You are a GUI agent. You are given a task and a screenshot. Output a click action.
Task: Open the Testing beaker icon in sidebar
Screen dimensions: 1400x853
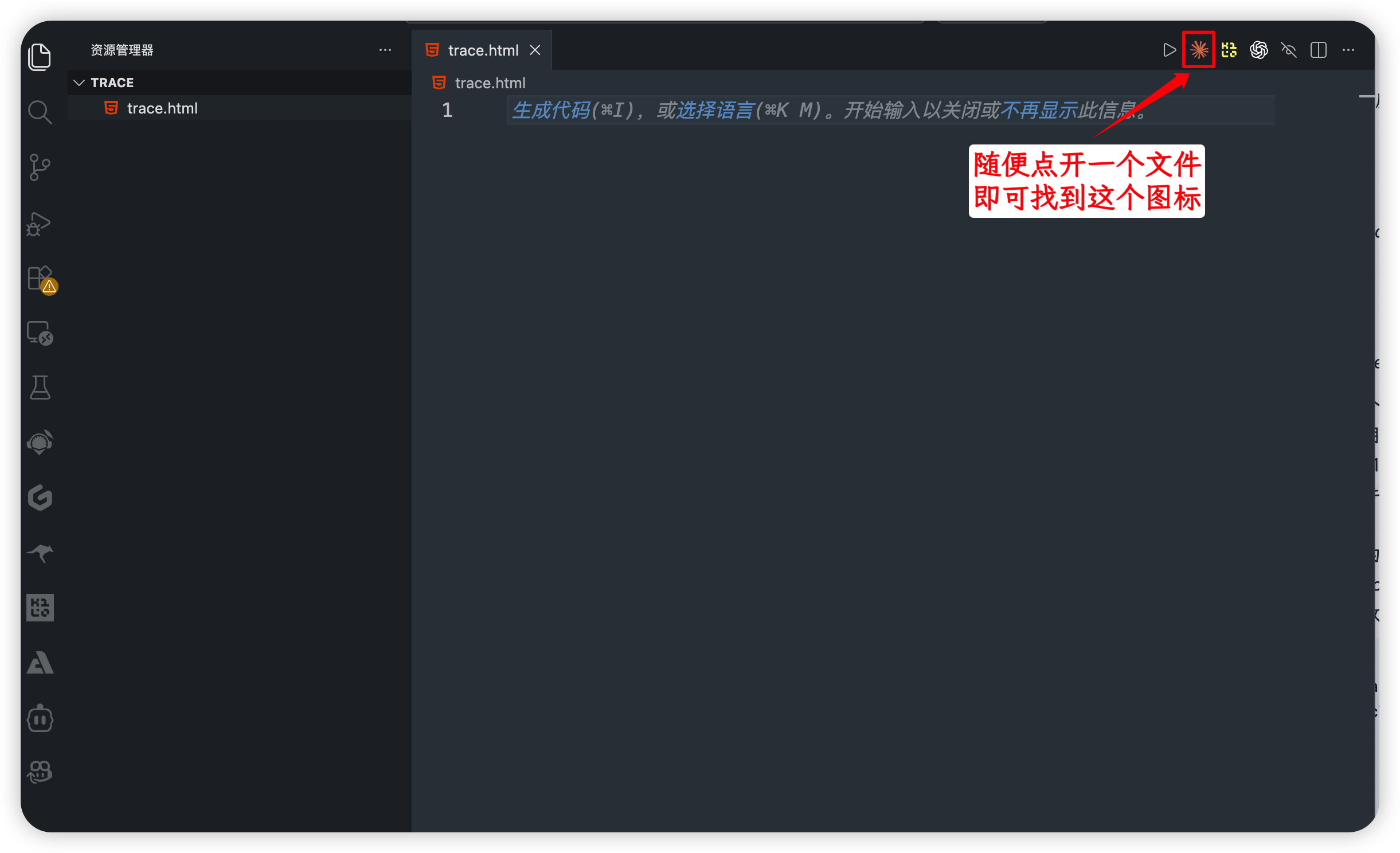pos(39,388)
